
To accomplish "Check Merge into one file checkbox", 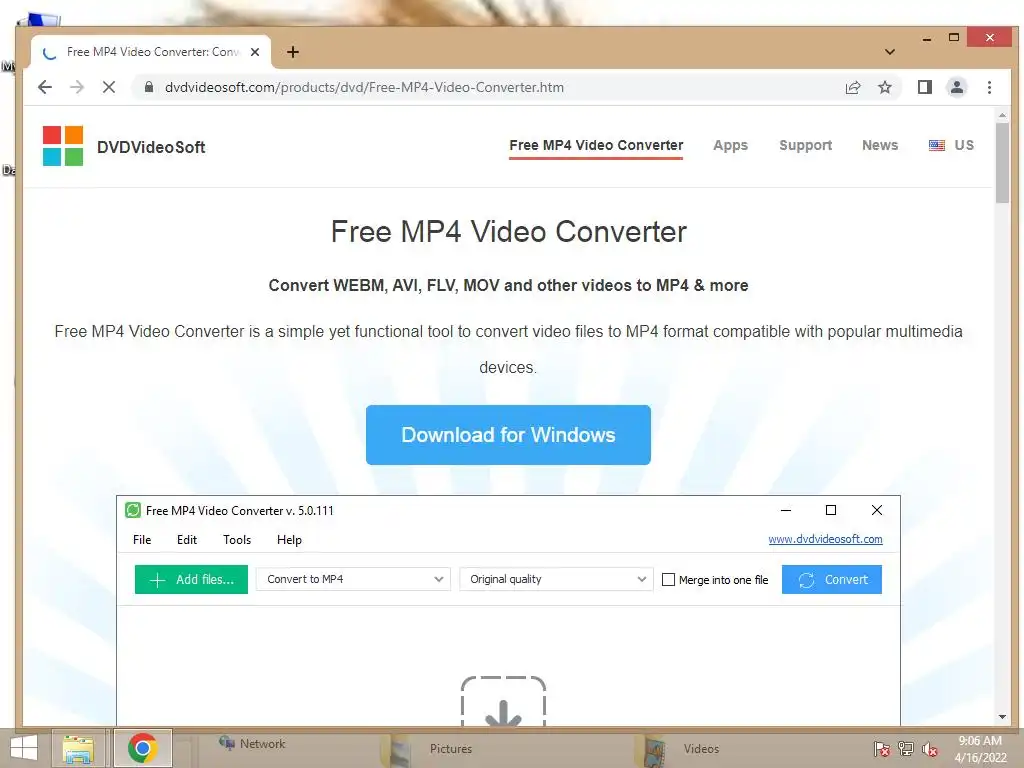I will coord(668,579).
